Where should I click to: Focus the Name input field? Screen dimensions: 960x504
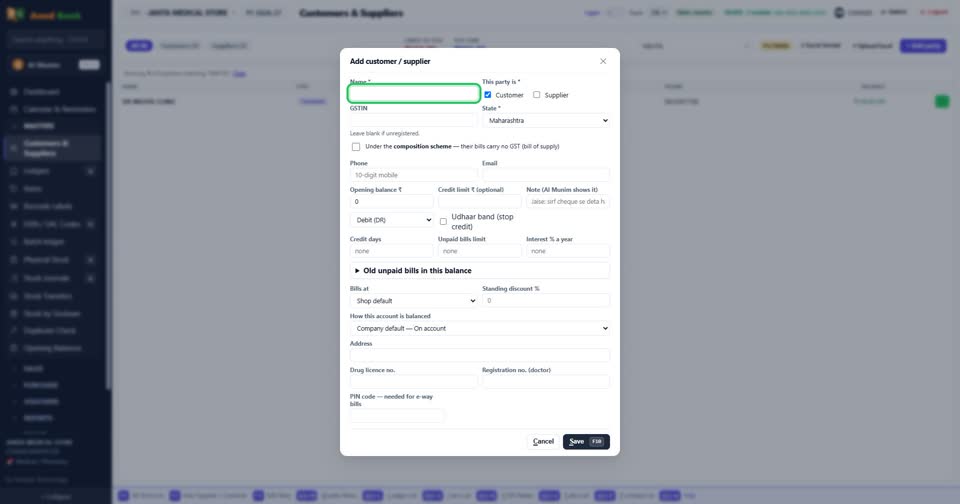[414, 93]
